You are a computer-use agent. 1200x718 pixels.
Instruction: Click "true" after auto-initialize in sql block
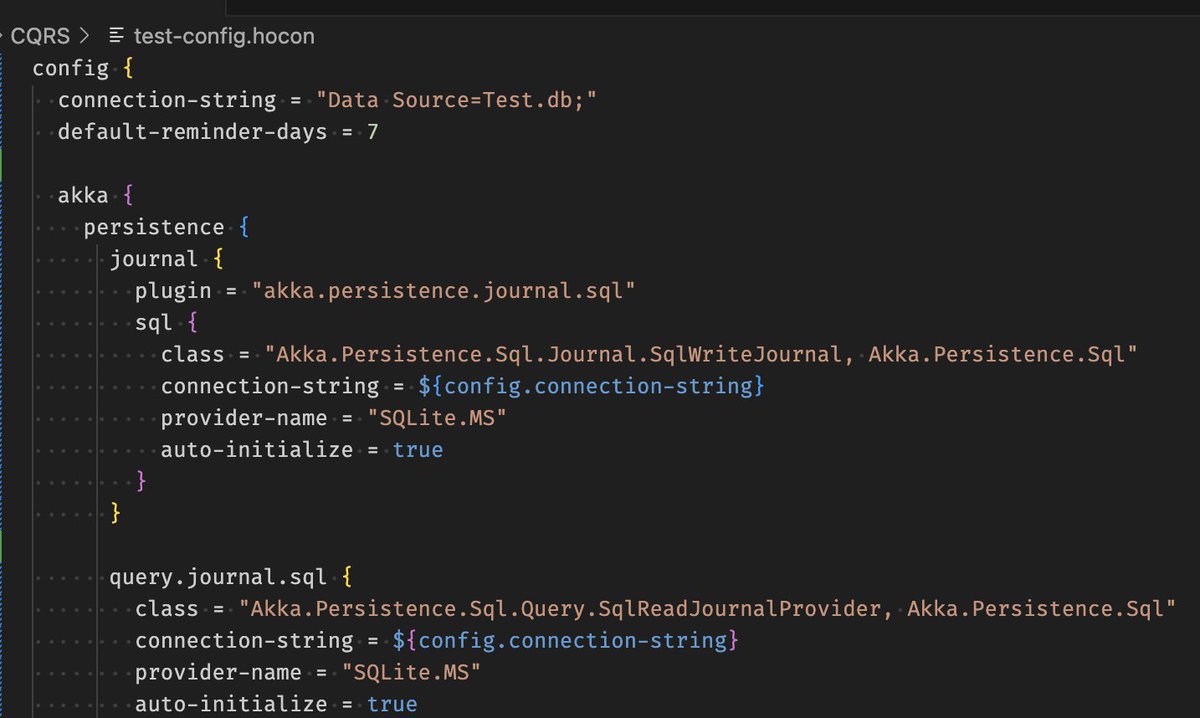418,450
